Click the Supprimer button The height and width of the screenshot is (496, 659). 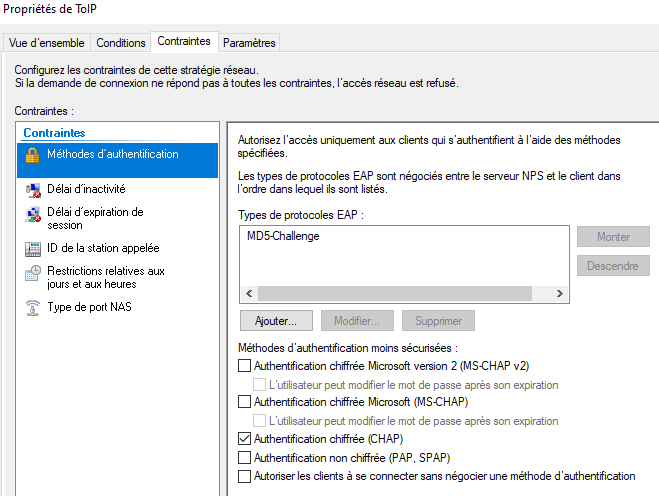(x=438, y=321)
